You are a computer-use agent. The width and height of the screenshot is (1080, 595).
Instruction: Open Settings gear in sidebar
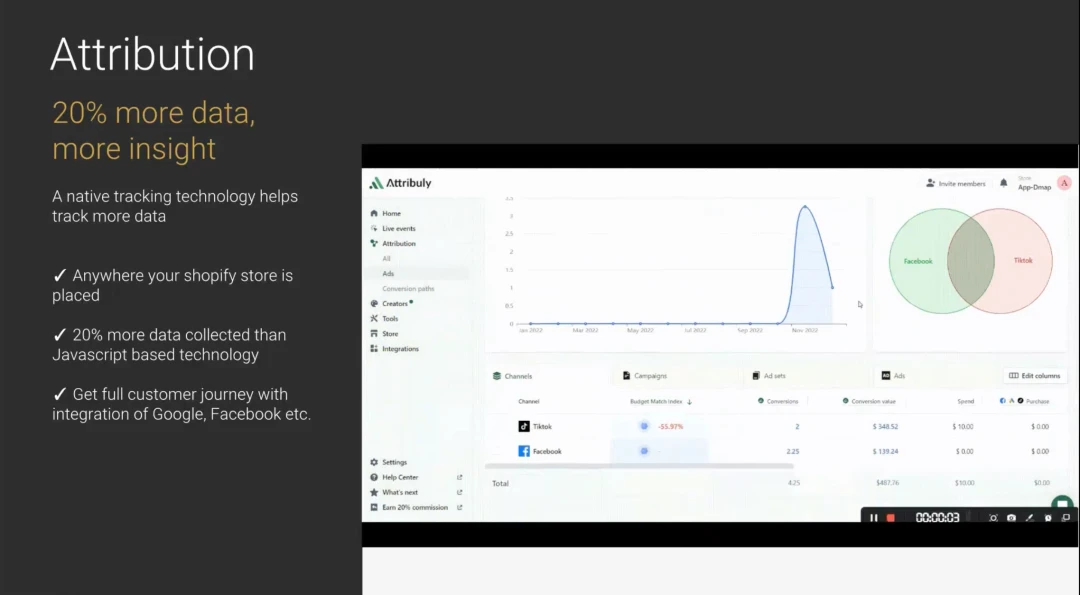[x=374, y=463]
